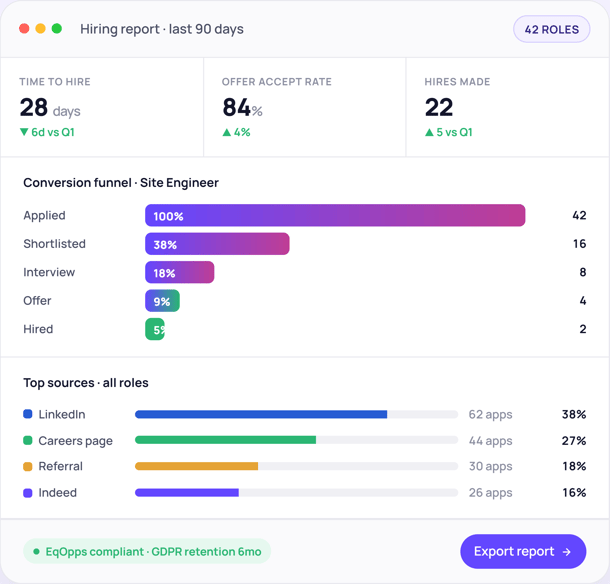The width and height of the screenshot is (610, 584).
Task: Click the LinkedIn 38% share value
Action: point(574,414)
